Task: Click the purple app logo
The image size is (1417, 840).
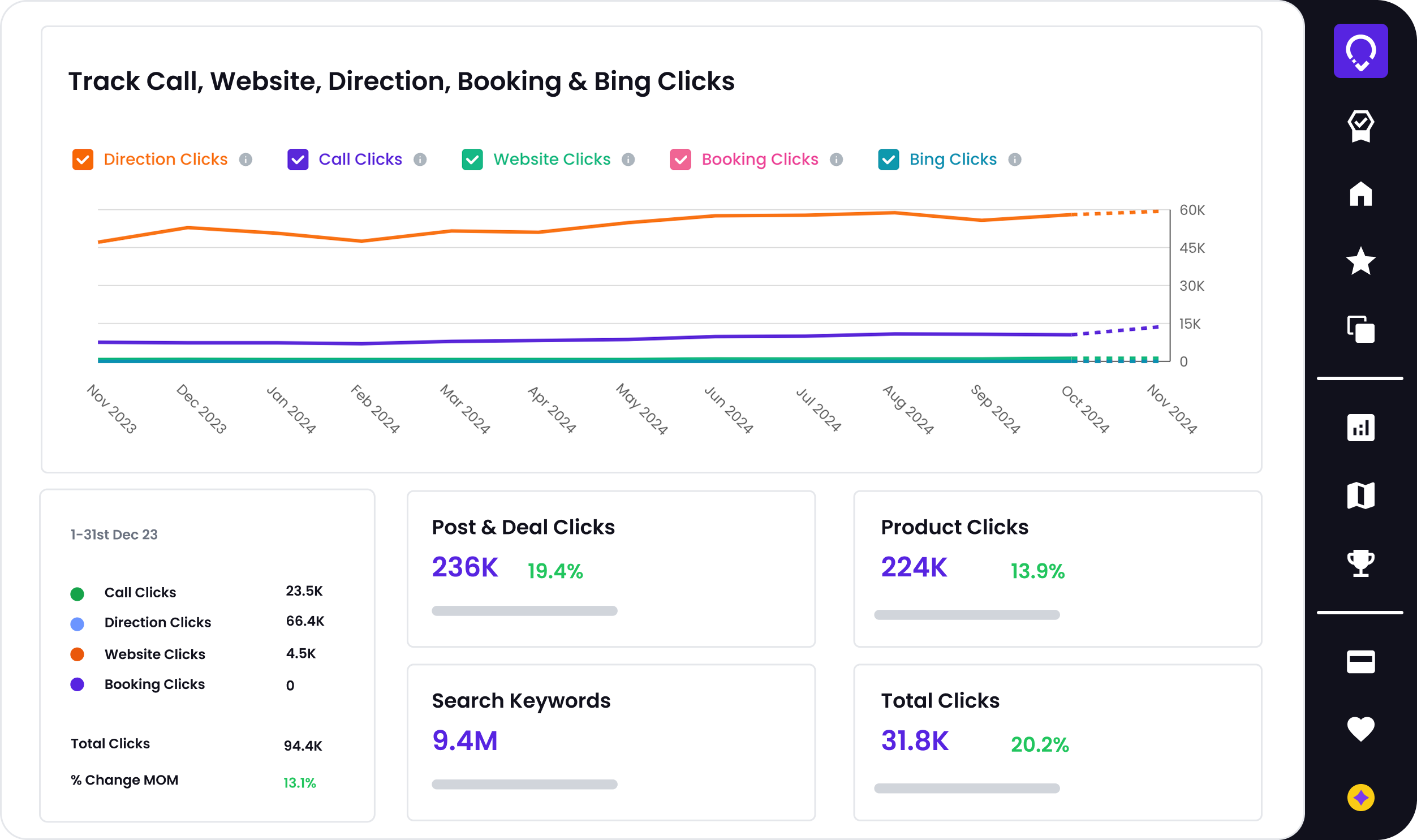Action: (x=1360, y=51)
